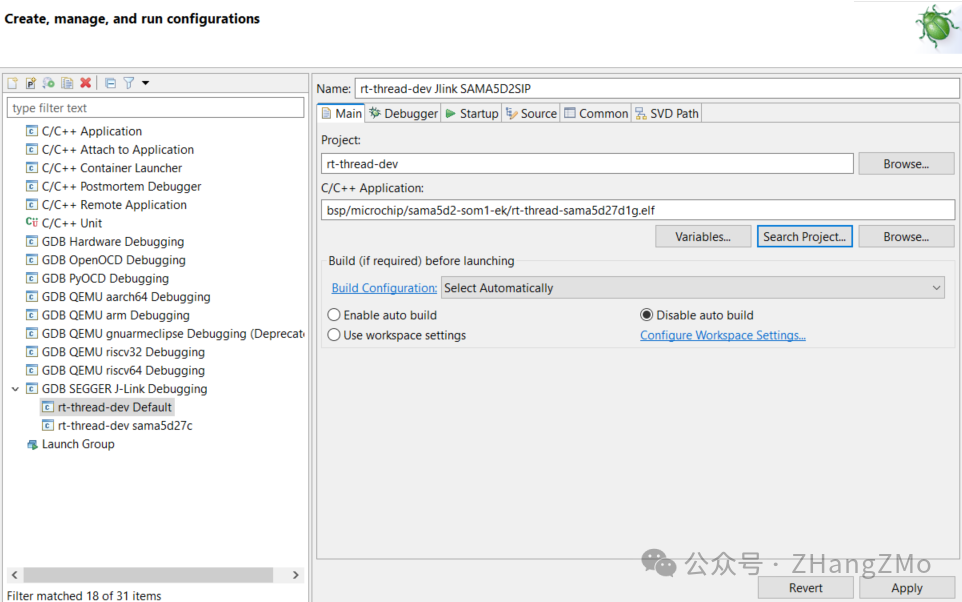Click Export launch configuration icon
962x602 pixels.
(x=48, y=83)
